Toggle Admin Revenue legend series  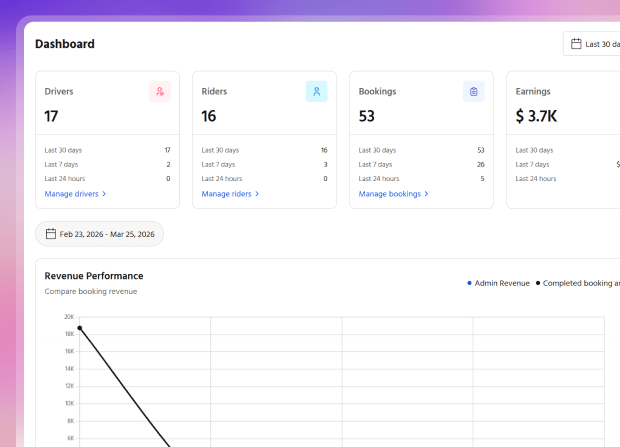(x=498, y=283)
